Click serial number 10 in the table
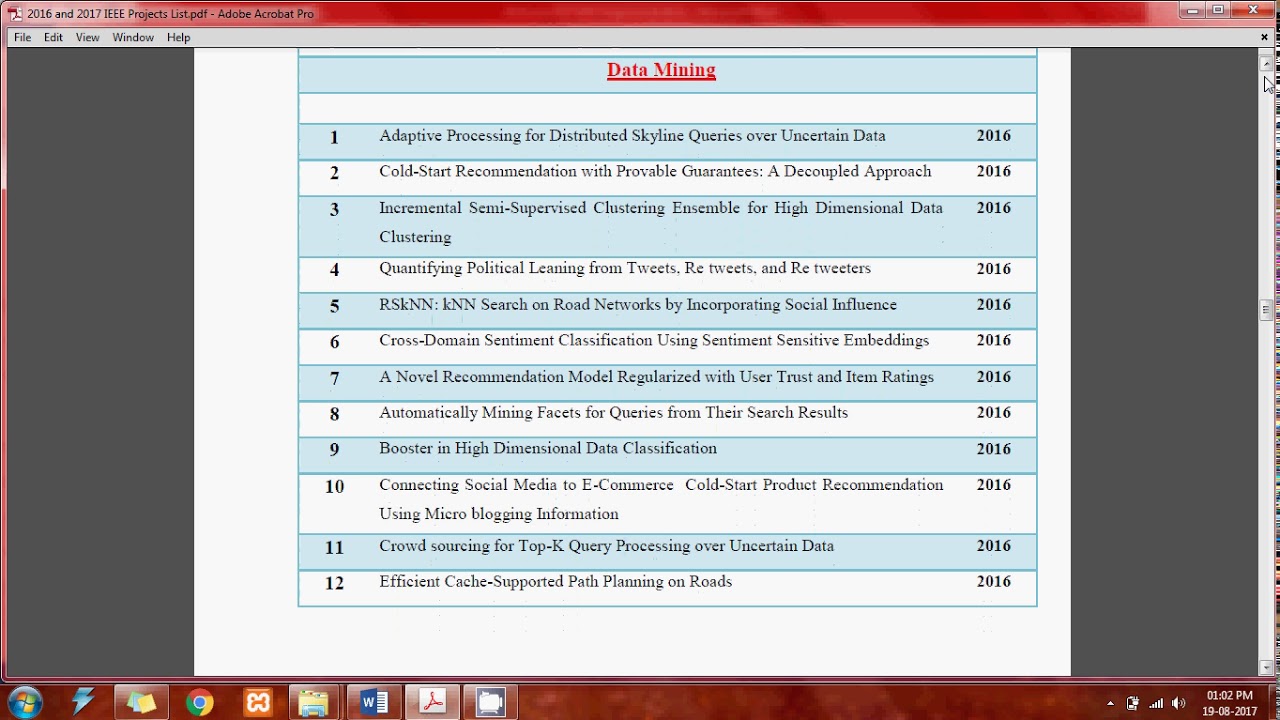 click(334, 487)
